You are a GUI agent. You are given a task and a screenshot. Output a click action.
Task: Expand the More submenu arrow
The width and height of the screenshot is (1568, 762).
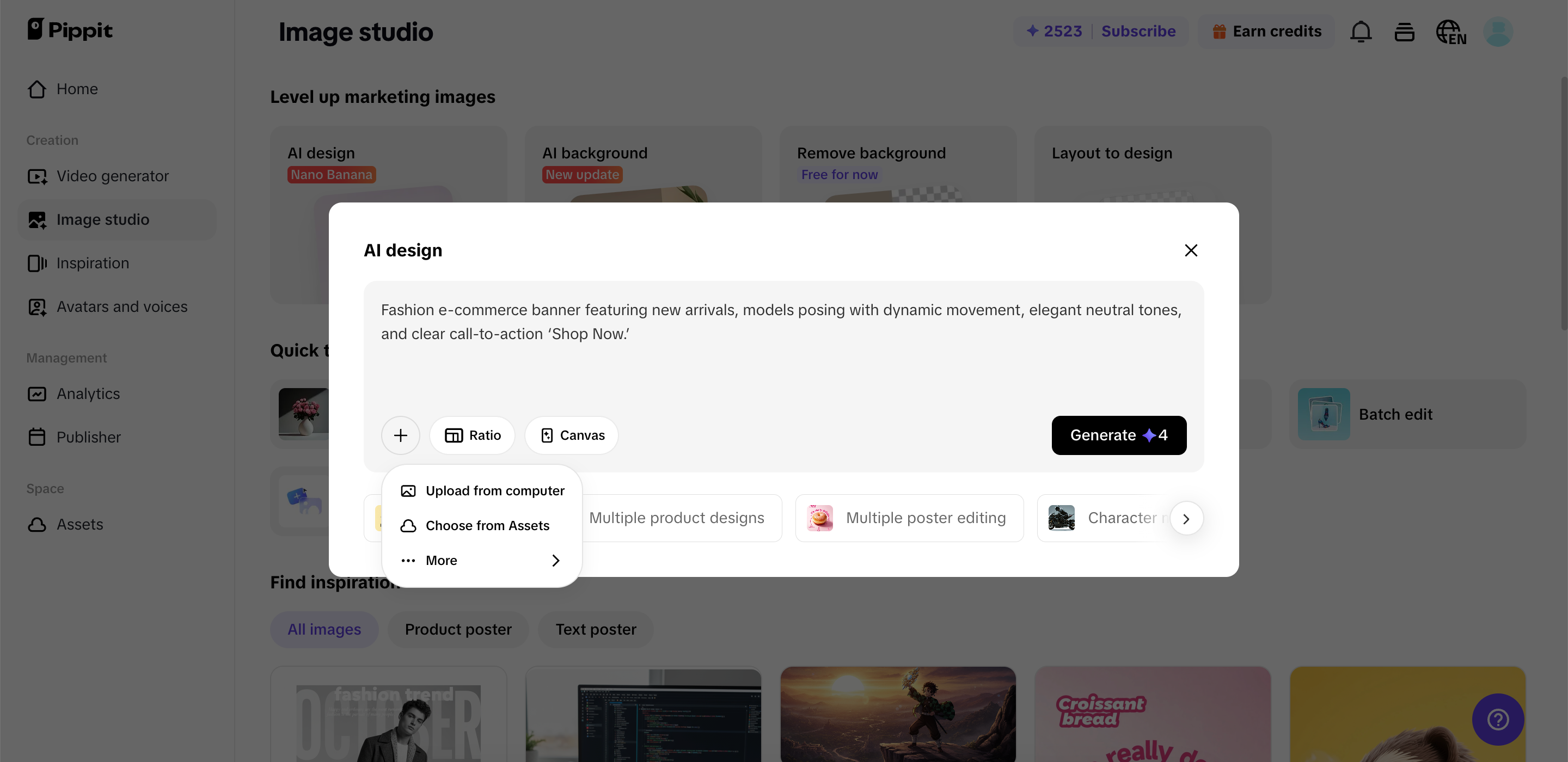point(555,560)
